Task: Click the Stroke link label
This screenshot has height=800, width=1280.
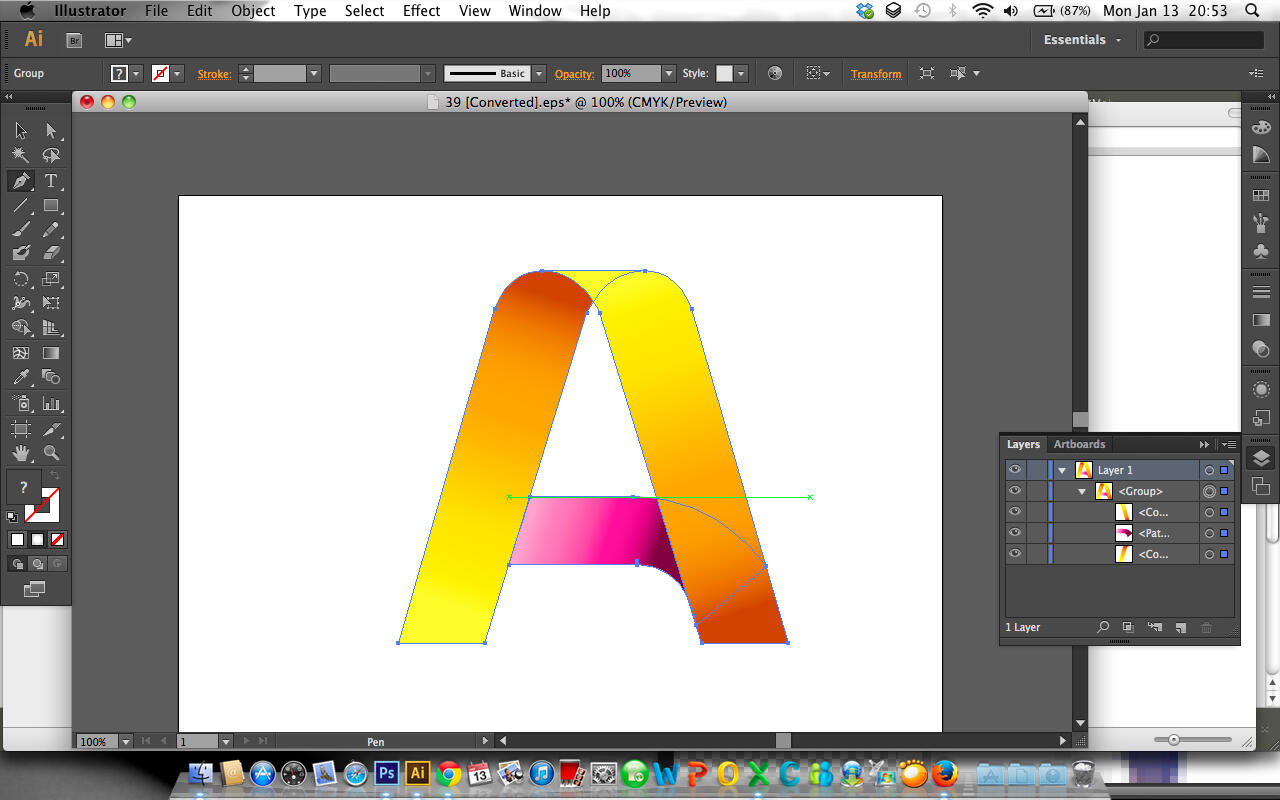Action: 214,74
